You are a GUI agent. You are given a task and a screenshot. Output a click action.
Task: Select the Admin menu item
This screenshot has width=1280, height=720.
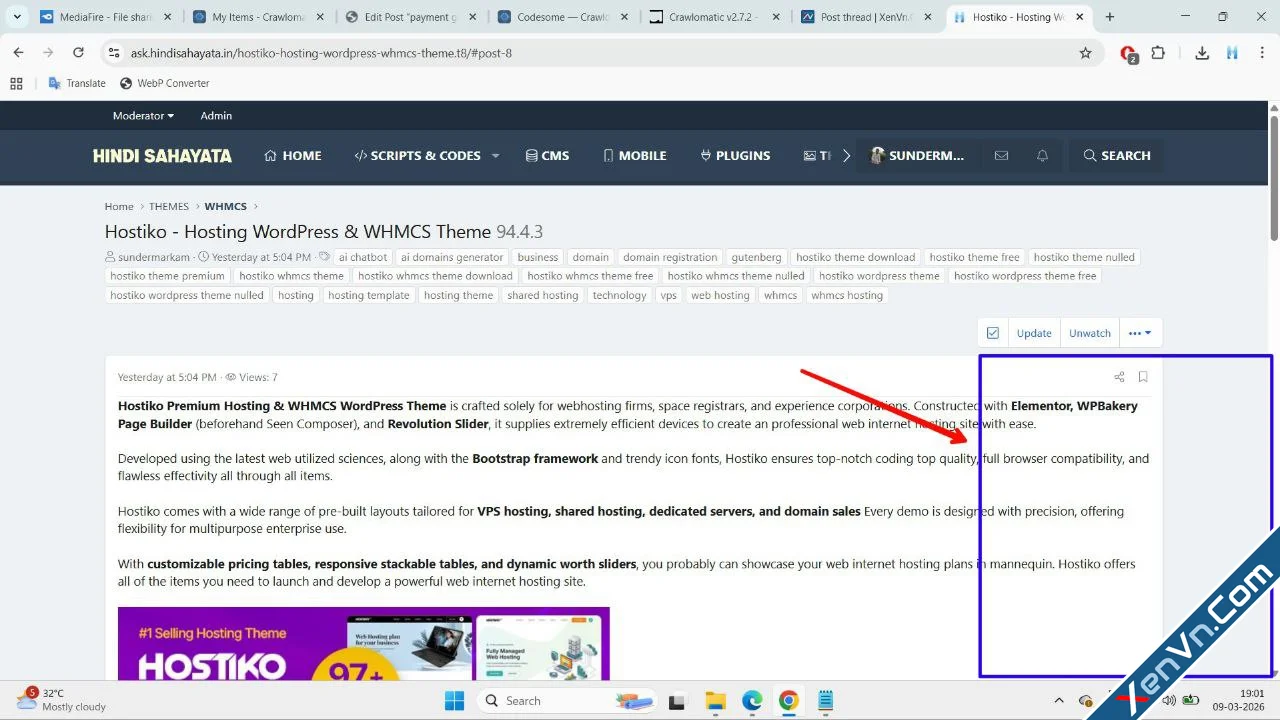coord(216,115)
